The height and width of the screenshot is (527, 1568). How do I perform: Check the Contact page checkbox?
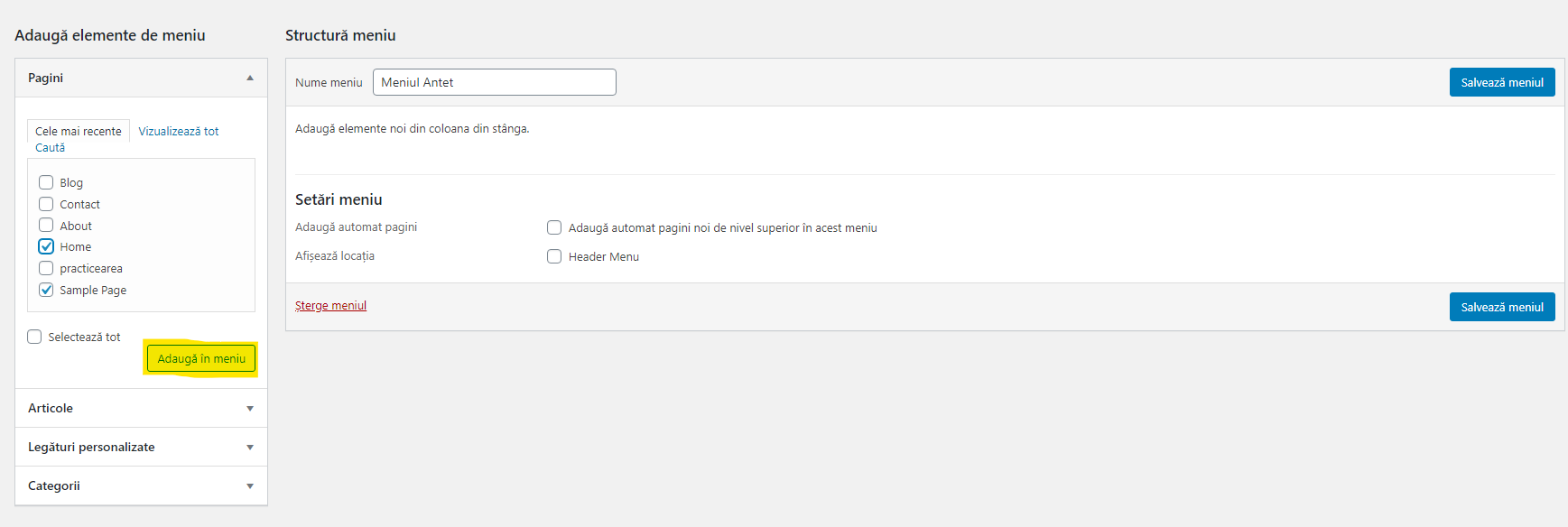46,204
